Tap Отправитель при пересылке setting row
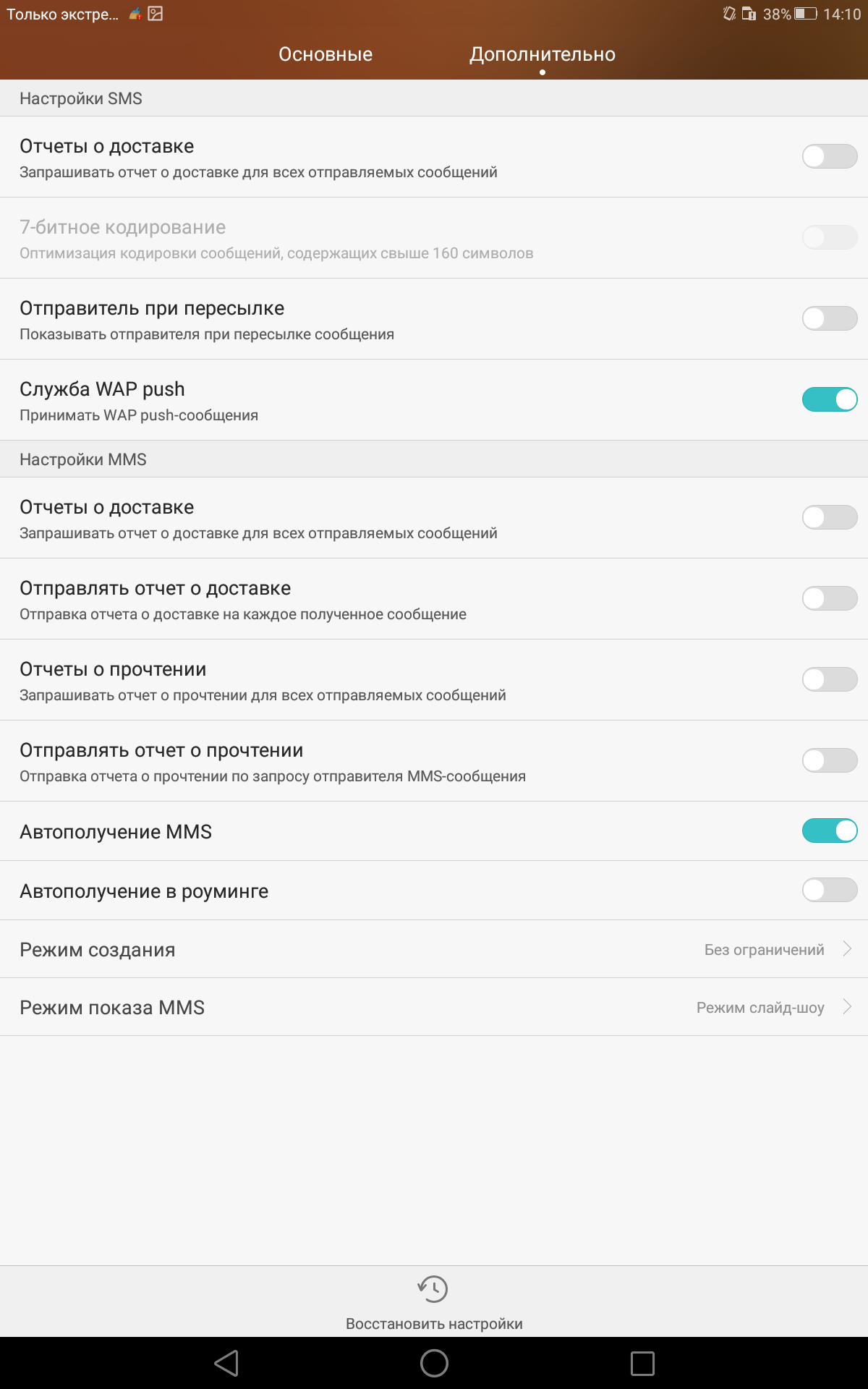 (434, 319)
